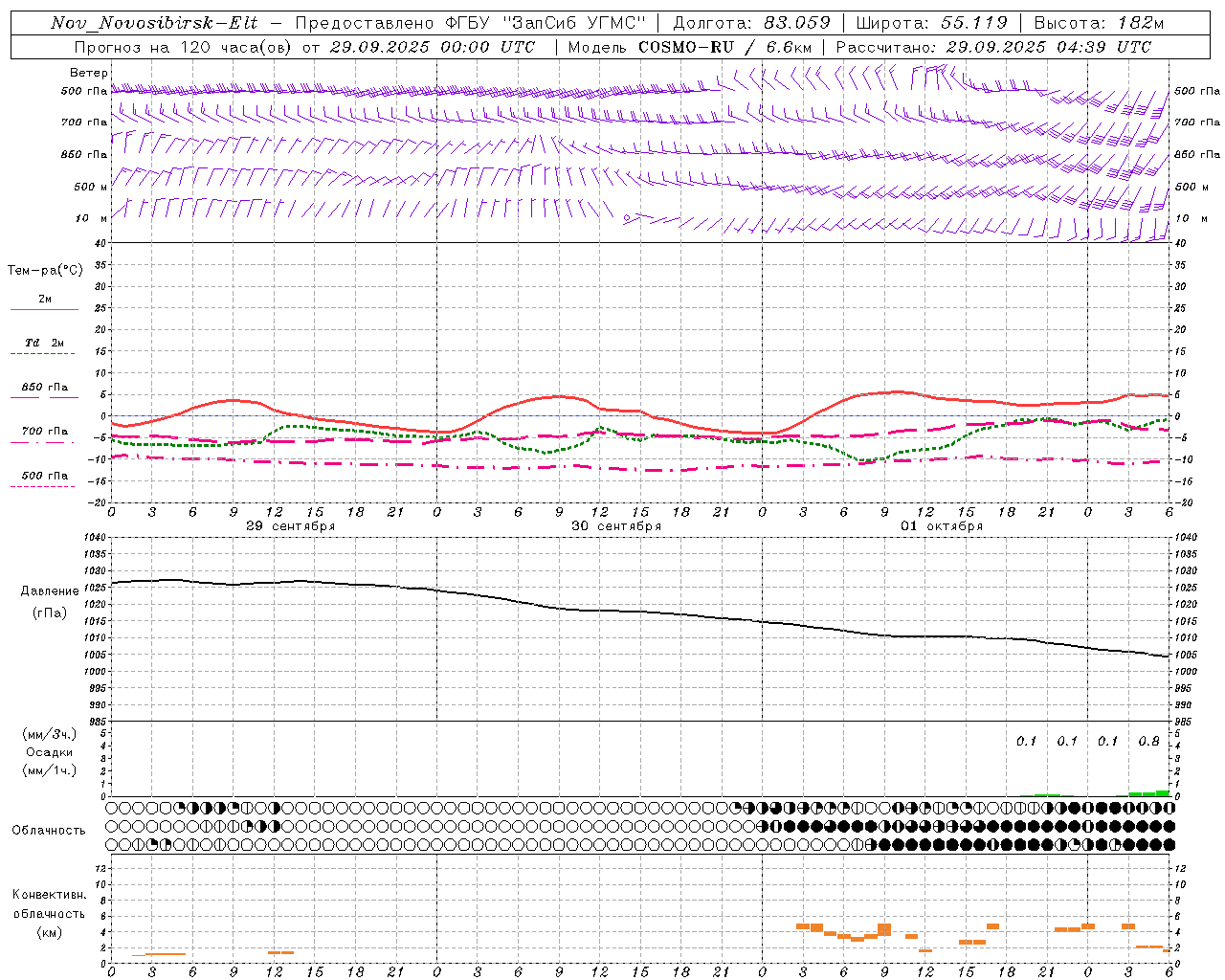Click the (мм/3ч.) unit label

[49, 734]
